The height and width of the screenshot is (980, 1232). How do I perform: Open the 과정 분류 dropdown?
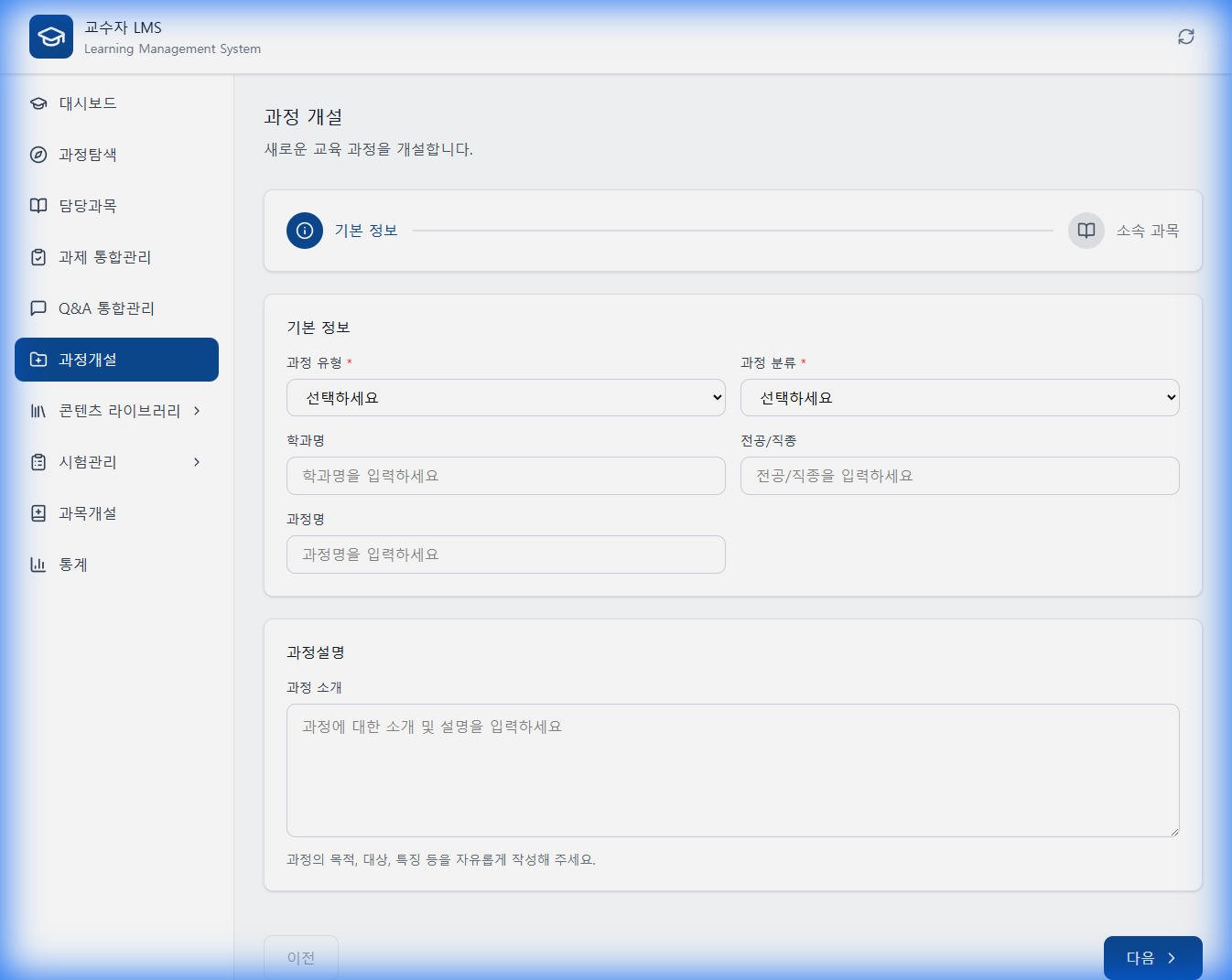[x=959, y=397]
